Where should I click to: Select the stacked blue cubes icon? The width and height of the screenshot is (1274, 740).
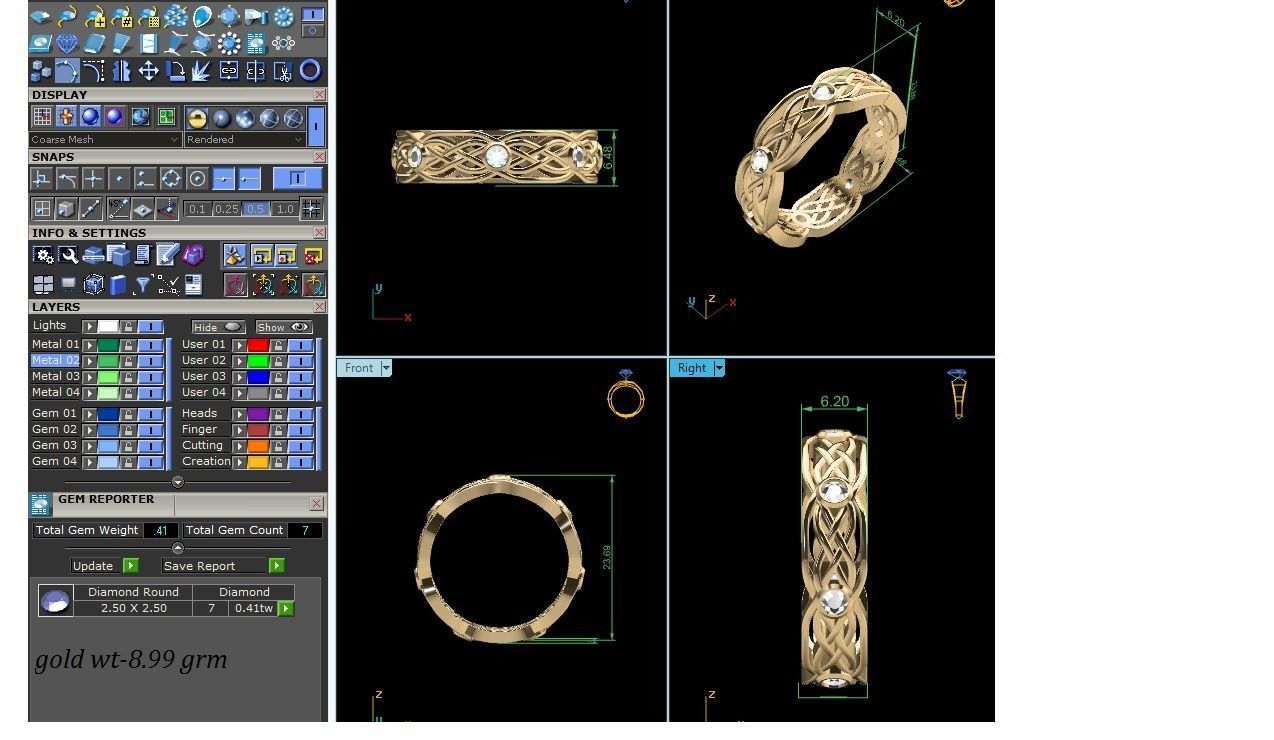coord(41,71)
